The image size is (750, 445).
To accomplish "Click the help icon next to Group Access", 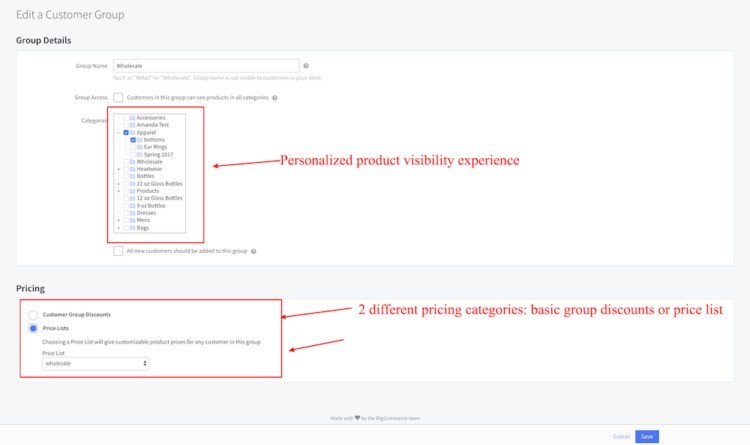I will click(275, 98).
